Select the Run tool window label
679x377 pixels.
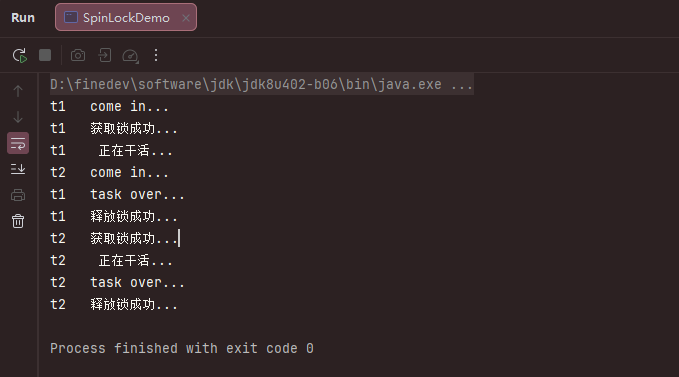[23, 18]
